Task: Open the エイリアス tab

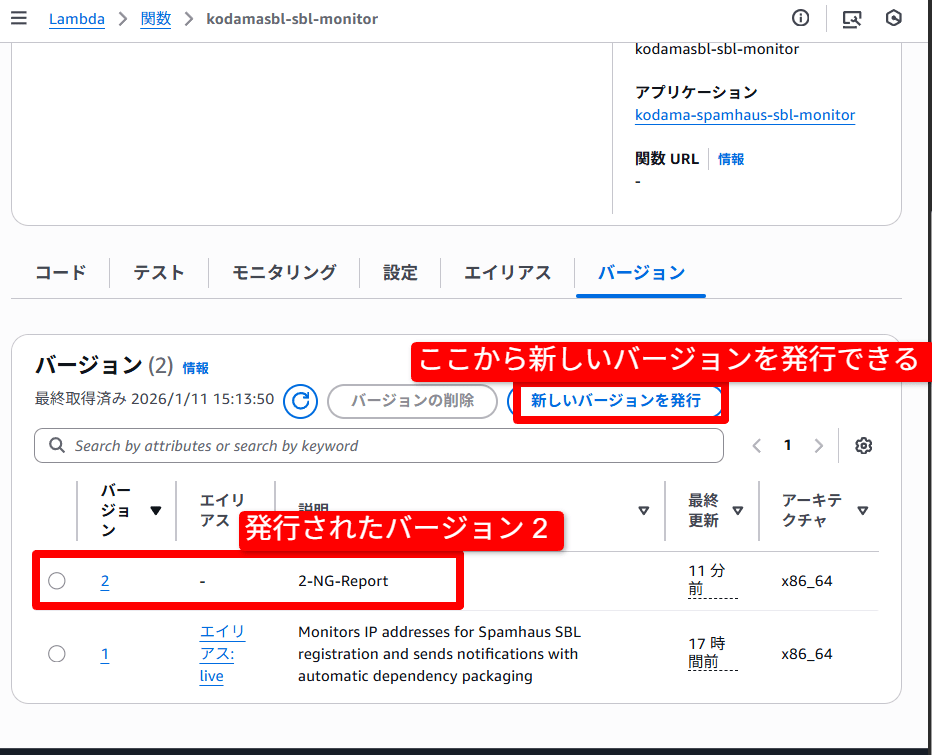Action: (507, 272)
